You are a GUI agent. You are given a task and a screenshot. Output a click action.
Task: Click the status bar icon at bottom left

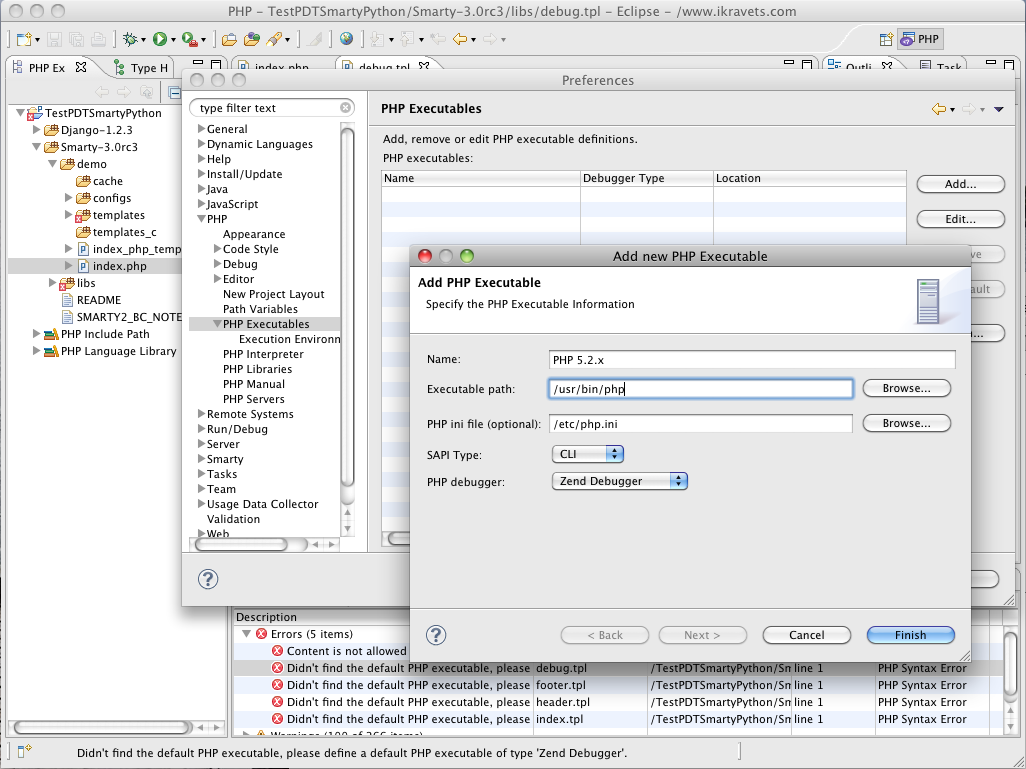[x=24, y=751]
